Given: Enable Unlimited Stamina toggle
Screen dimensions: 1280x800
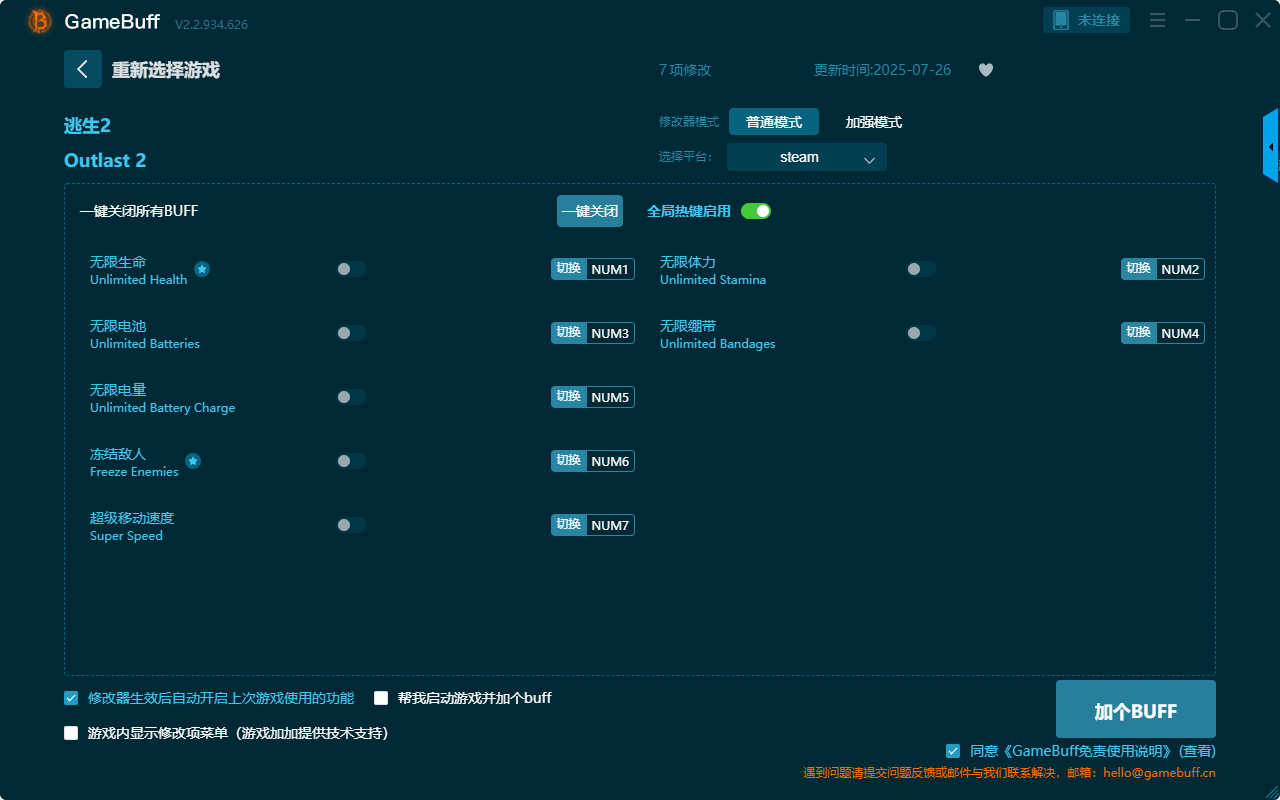Looking at the screenshot, I should tap(921, 269).
